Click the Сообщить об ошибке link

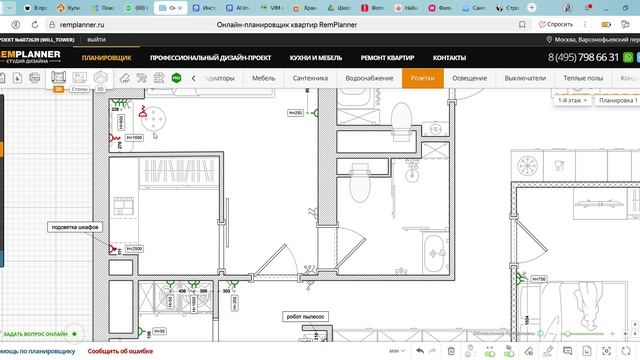[120, 351]
